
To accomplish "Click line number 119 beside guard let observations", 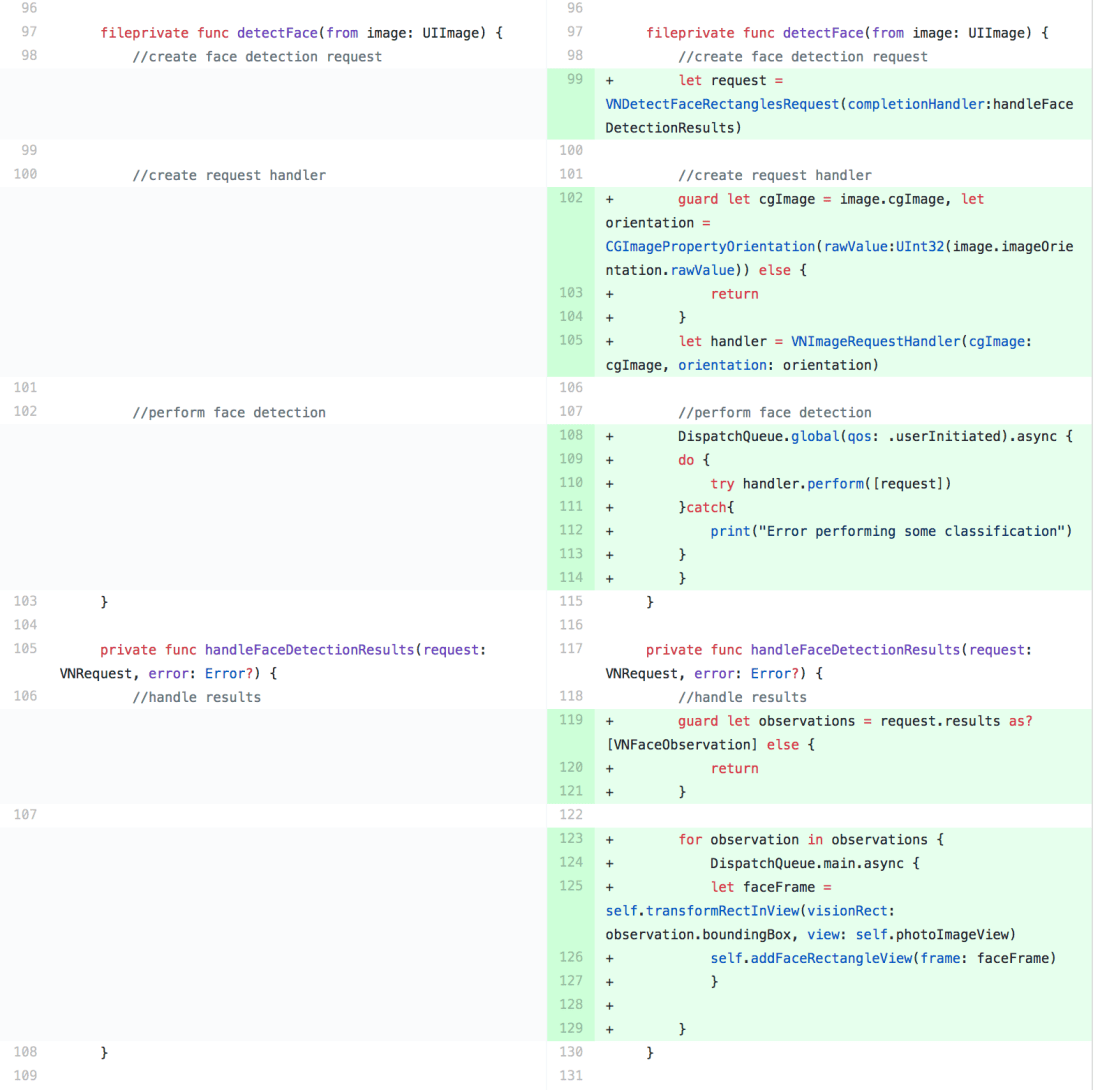I will pos(571,720).
